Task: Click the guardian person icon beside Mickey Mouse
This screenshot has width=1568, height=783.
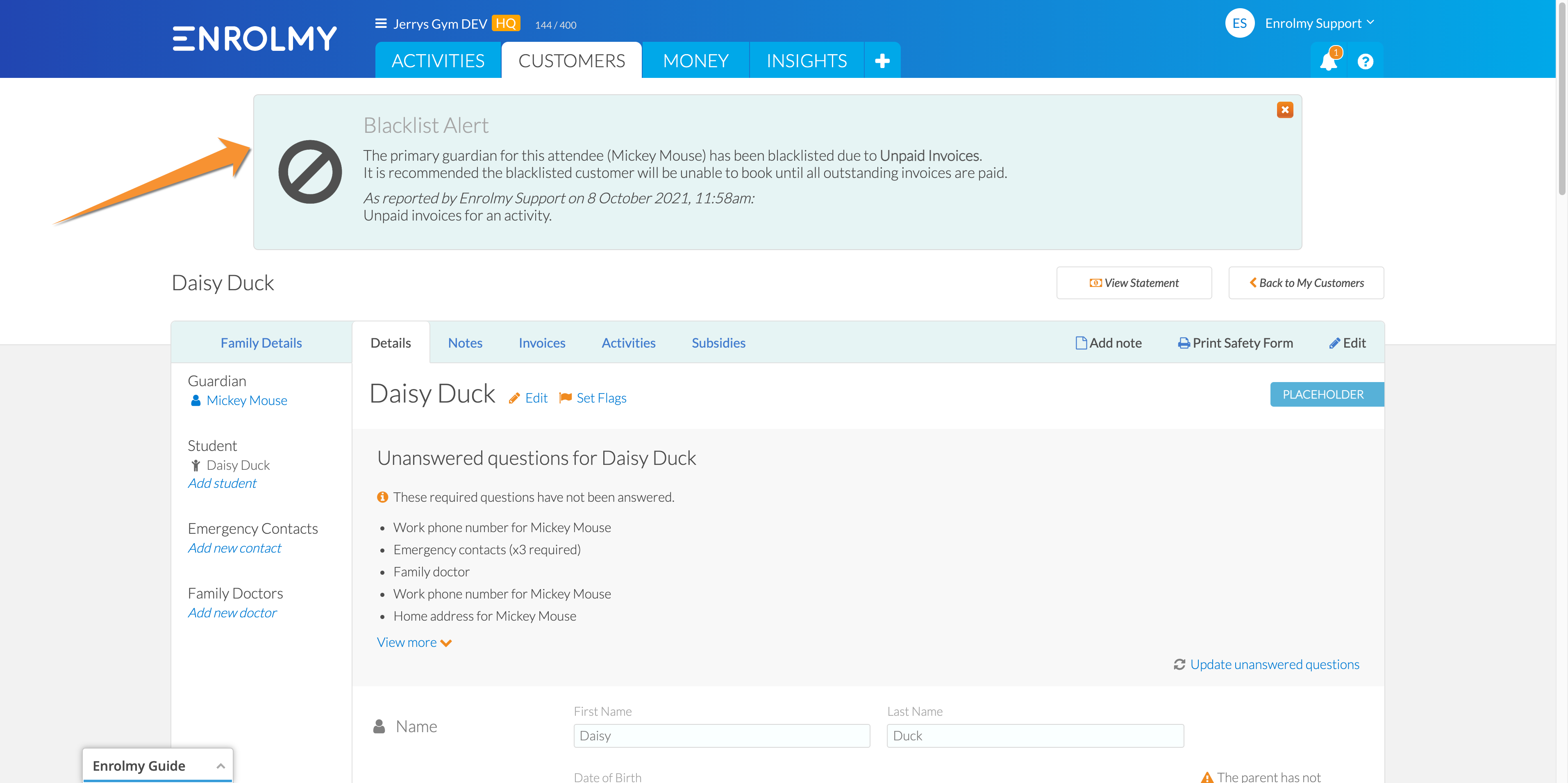Action: (x=195, y=400)
